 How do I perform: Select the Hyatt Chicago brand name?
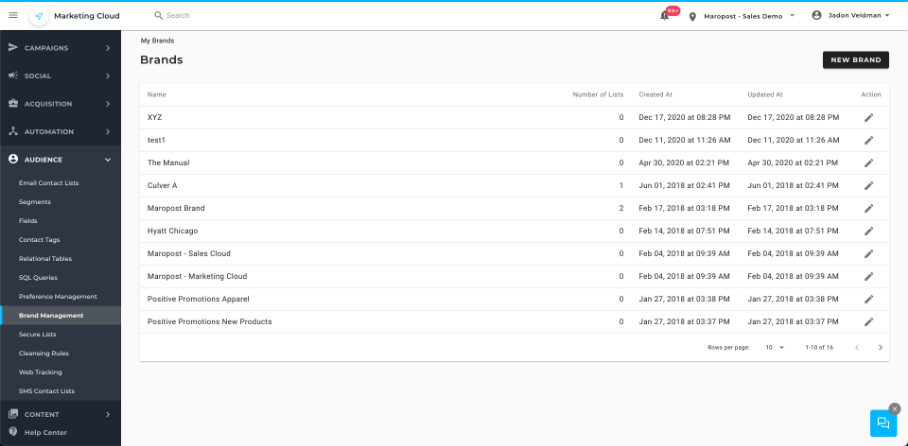[173, 231]
